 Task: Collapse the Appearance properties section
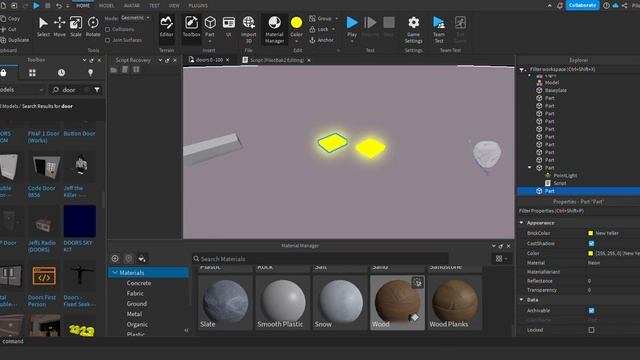coord(522,223)
